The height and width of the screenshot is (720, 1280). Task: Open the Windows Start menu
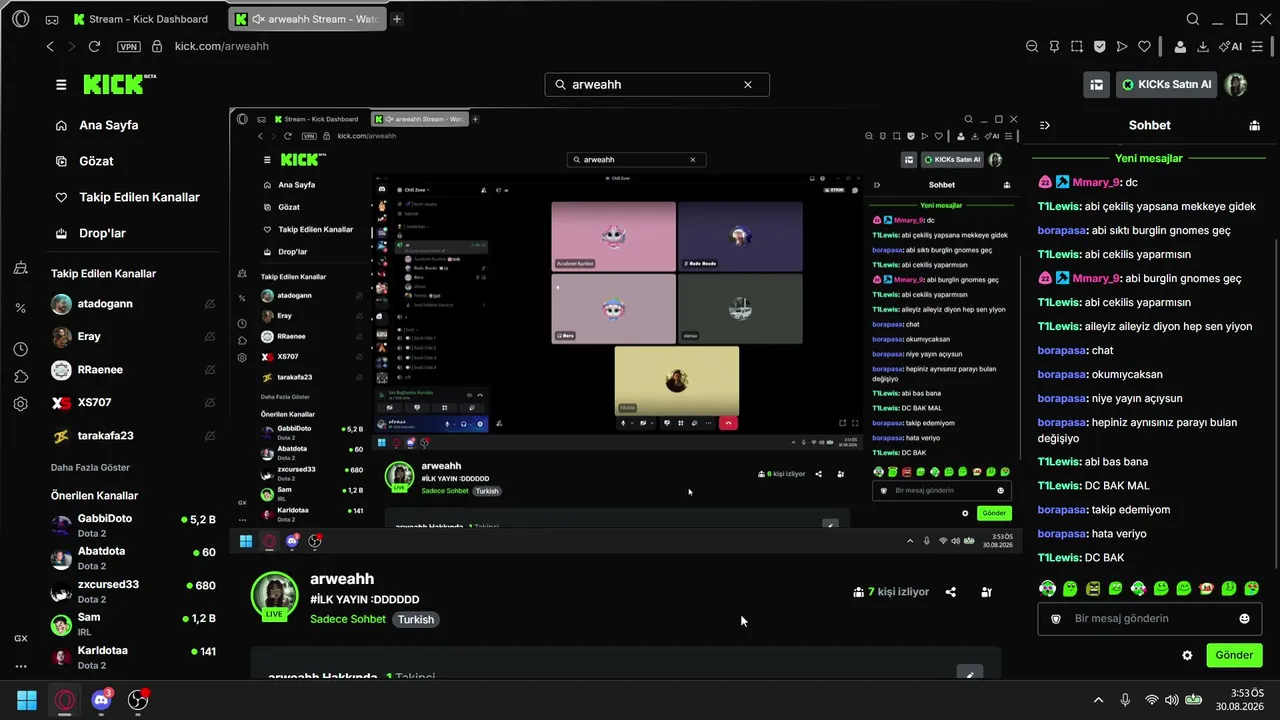27,700
